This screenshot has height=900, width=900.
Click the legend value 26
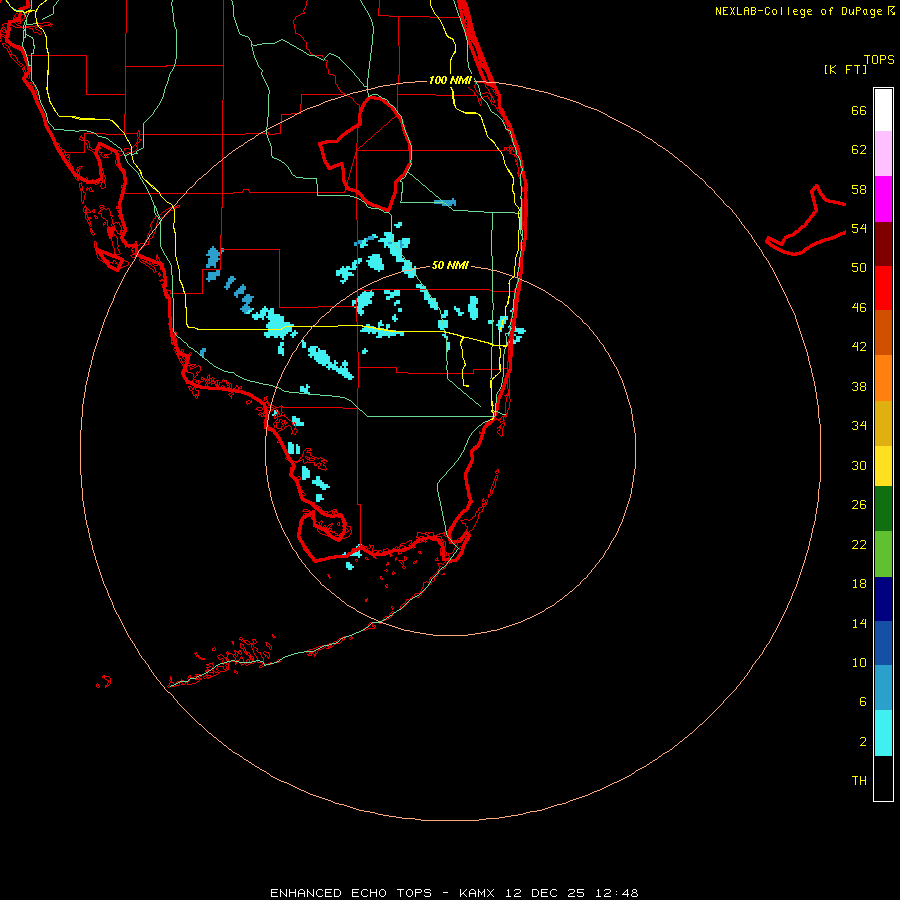(x=859, y=505)
